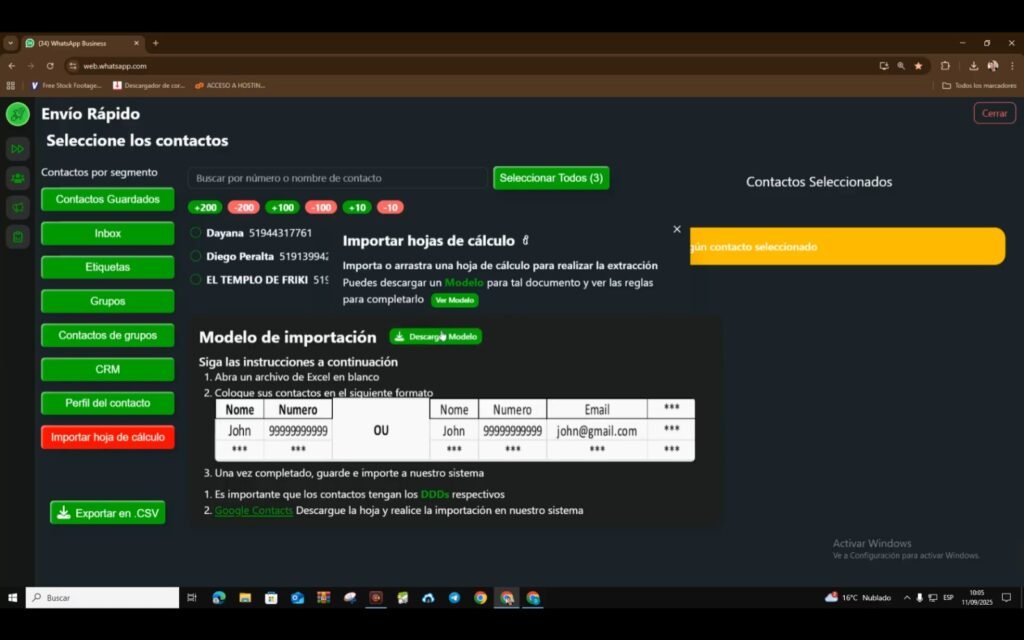Open the fast-forward quick send sidebar icon
Image resolution: width=1024 pixels, height=640 pixels.
tap(18, 149)
